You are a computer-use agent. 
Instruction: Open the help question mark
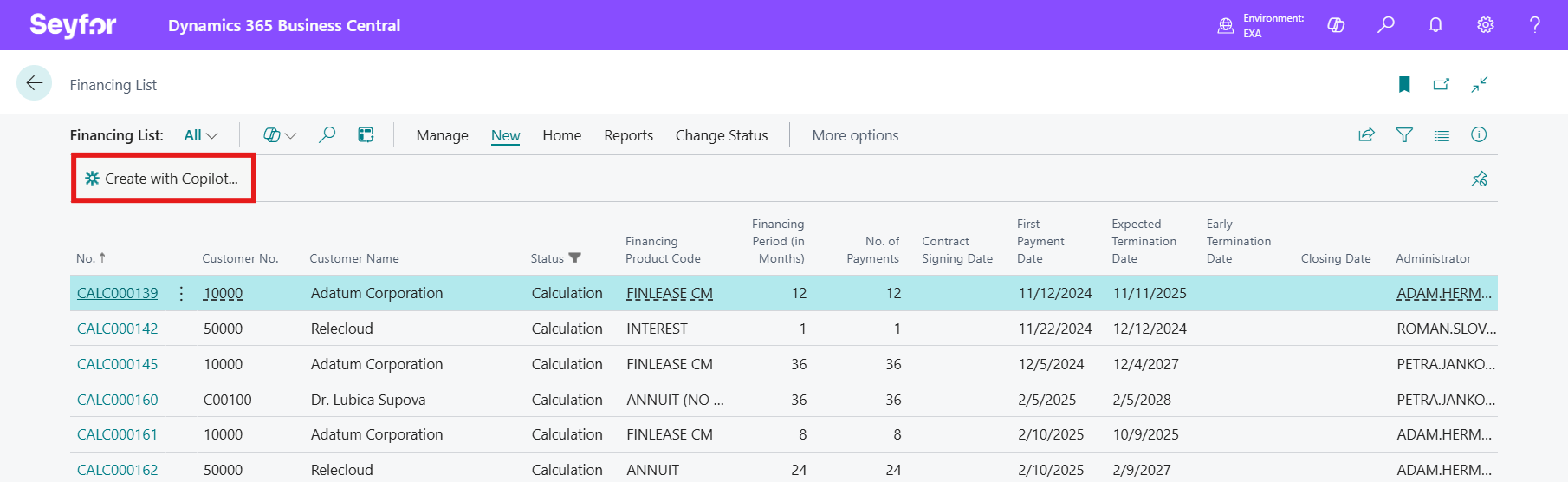point(1535,25)
